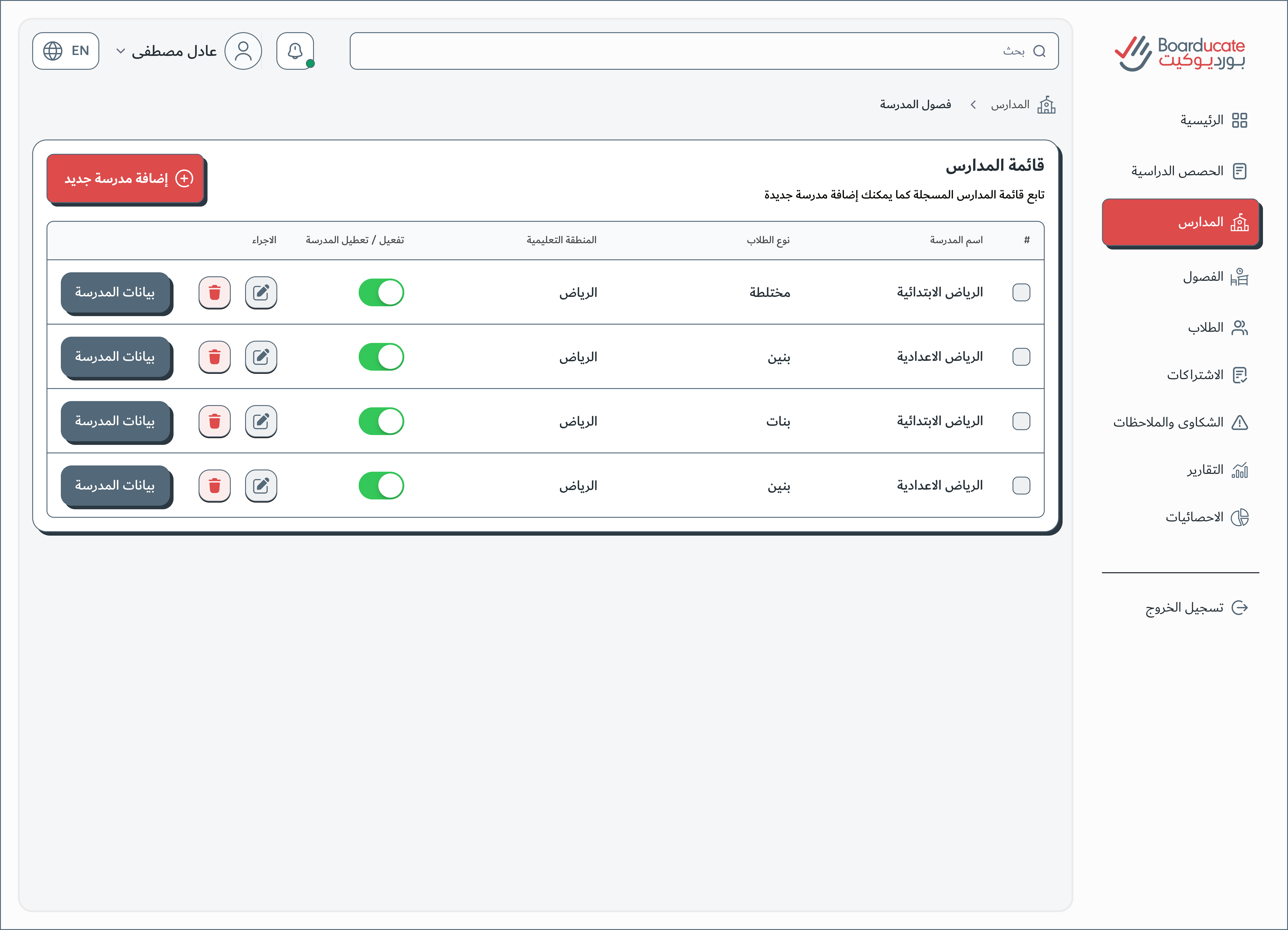Click the تفعيل / تعطيل المدرسة column header

coord(355,240)
